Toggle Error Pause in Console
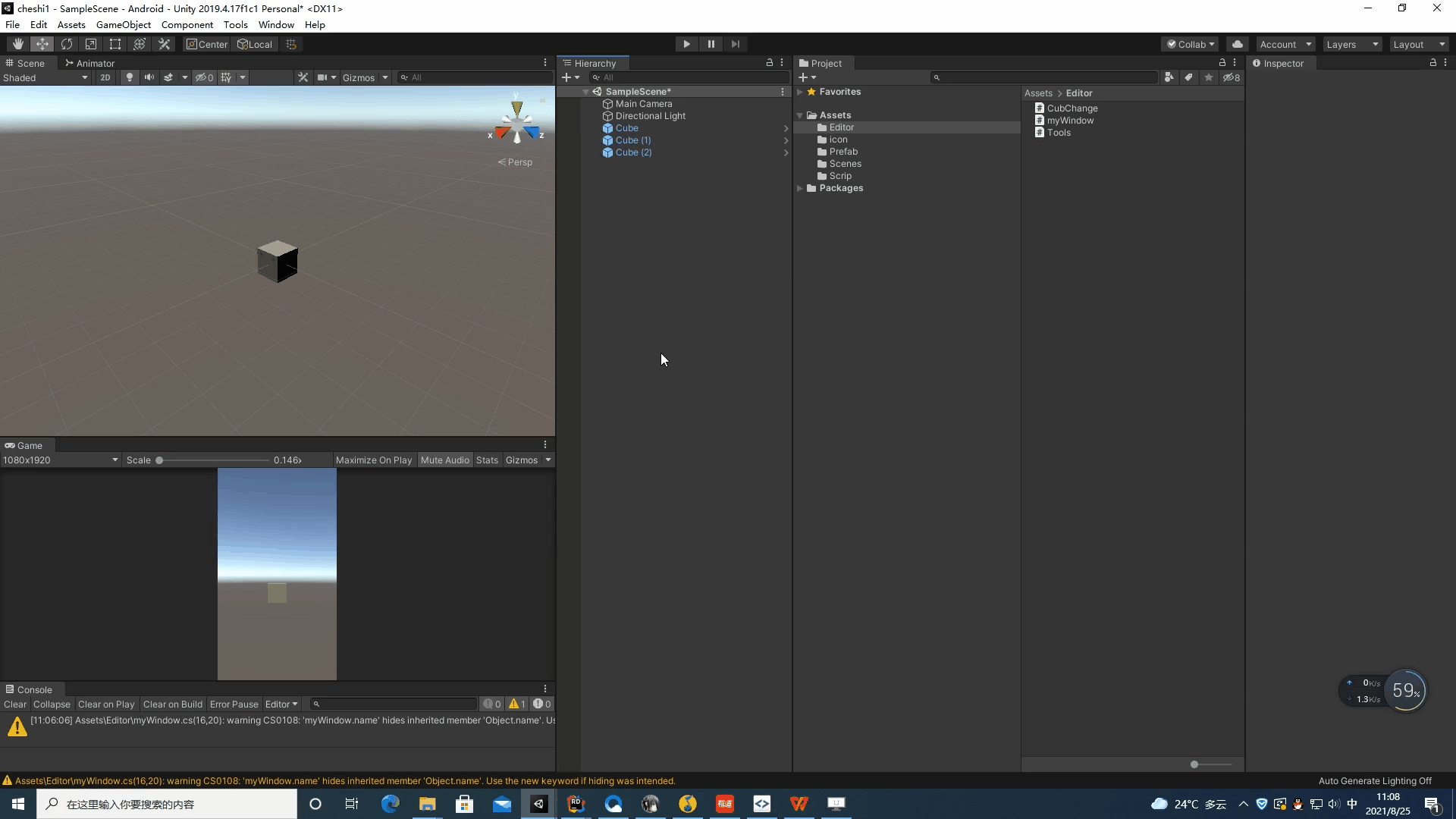This screenshot has height=819, width=1456. [x=234, y=704]
